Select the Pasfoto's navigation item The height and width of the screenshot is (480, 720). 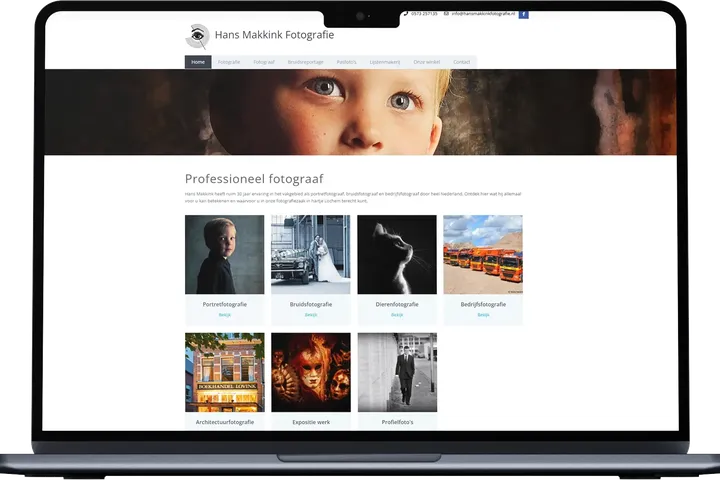click(x=346, y=62)
